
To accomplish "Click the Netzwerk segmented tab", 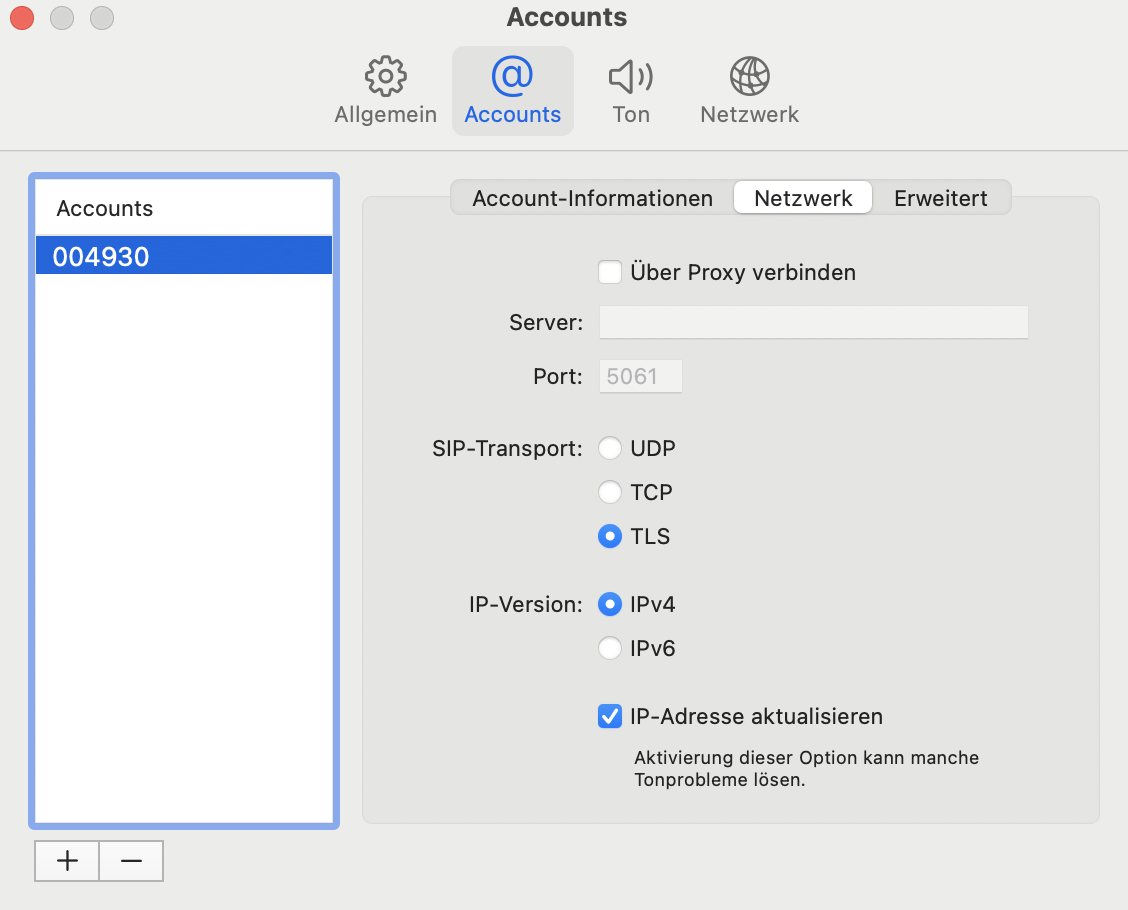I will pos(803,198).
